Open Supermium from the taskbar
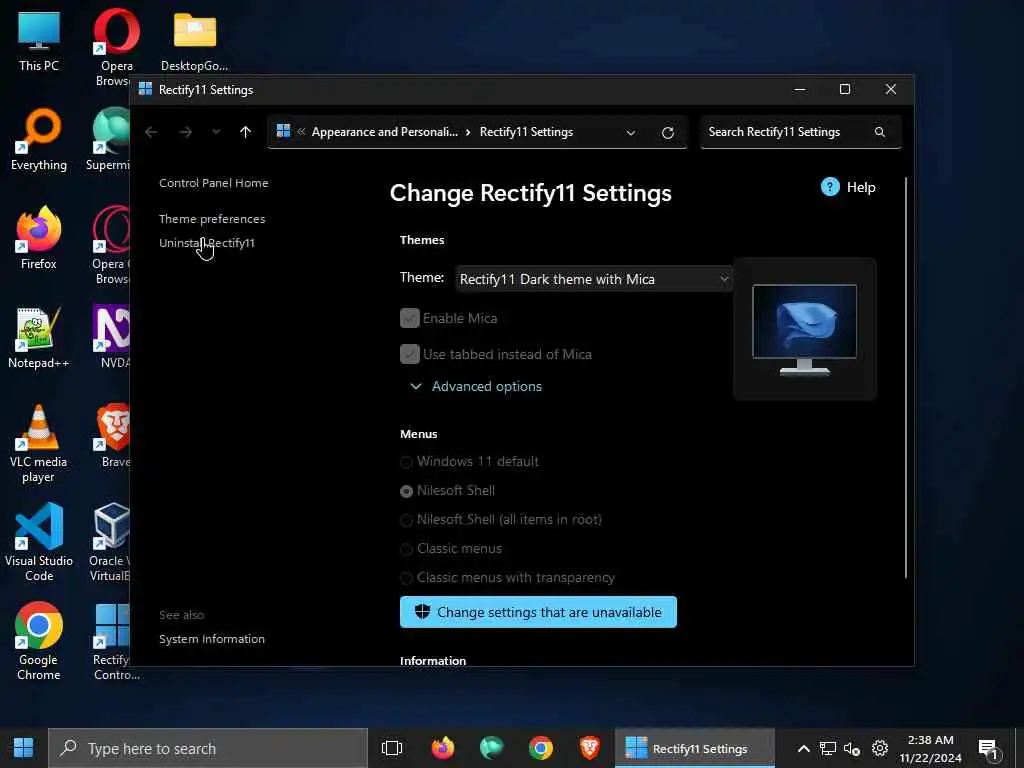Viewport: 1024px width, 768px height. (492, 748)
